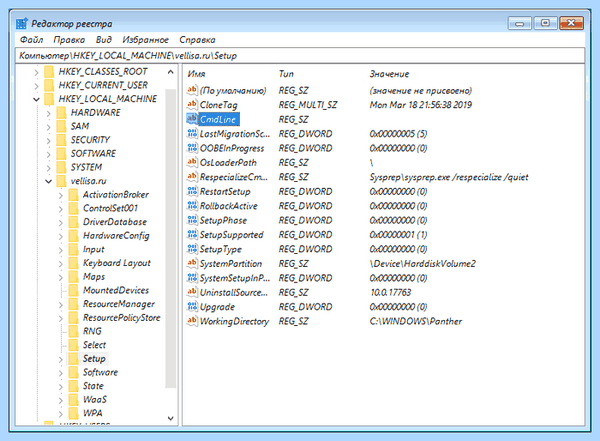Select the WaaS key

(x=95, y=400)
